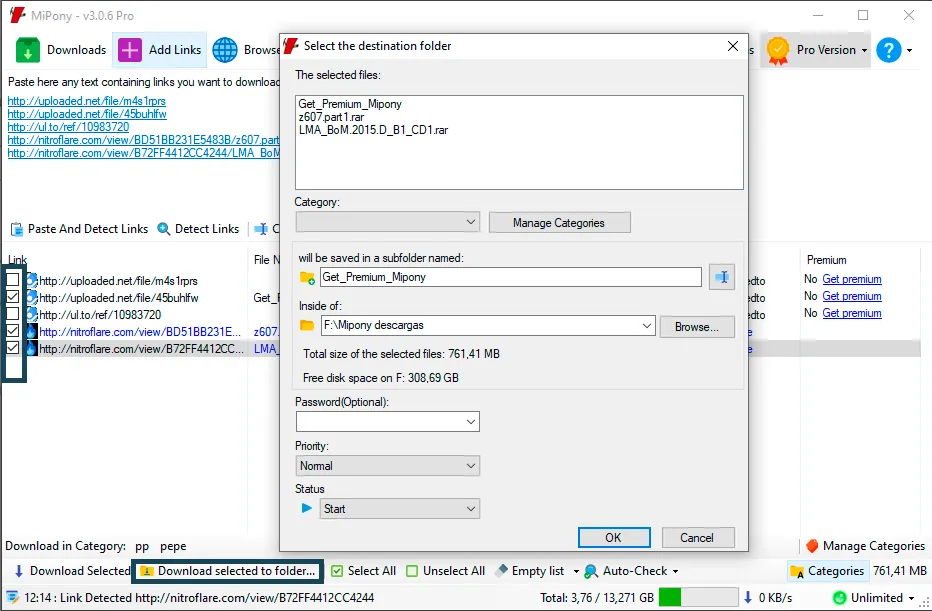Click the Select All option
The width and height of the screenshot is (932, 611).
pos(363,571)
